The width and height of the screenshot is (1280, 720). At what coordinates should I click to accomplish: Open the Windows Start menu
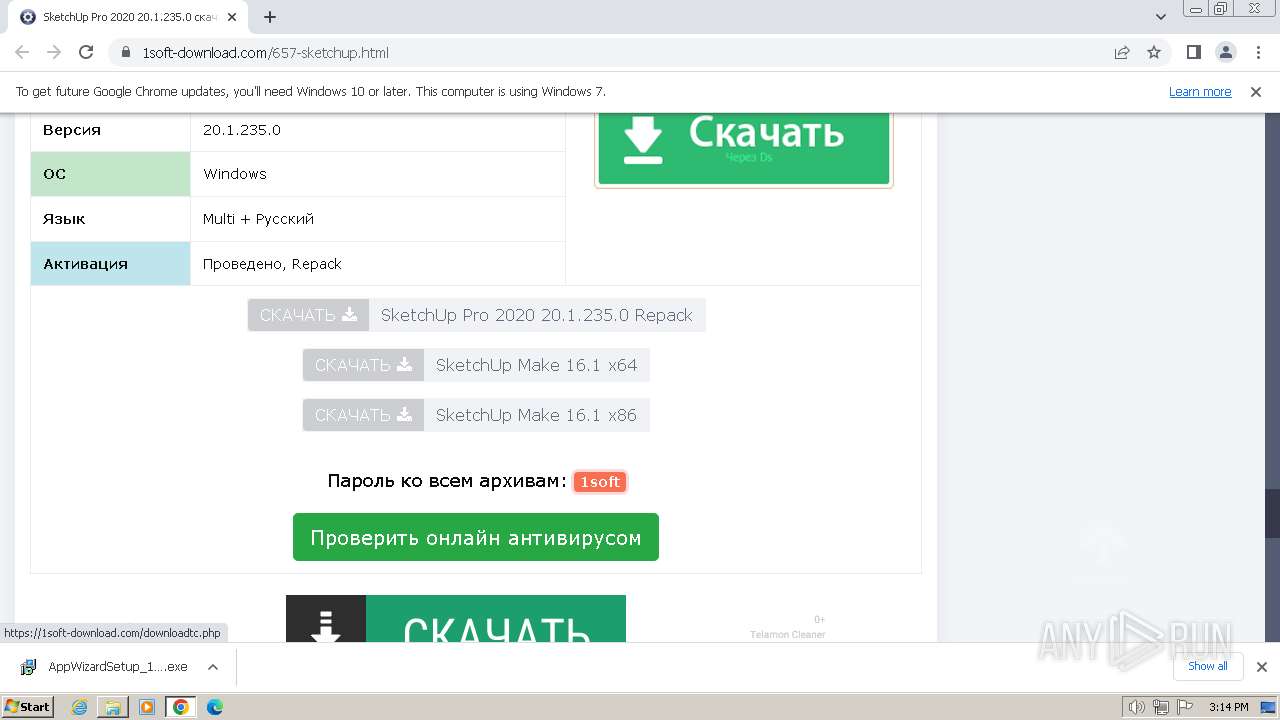point(28,706)
